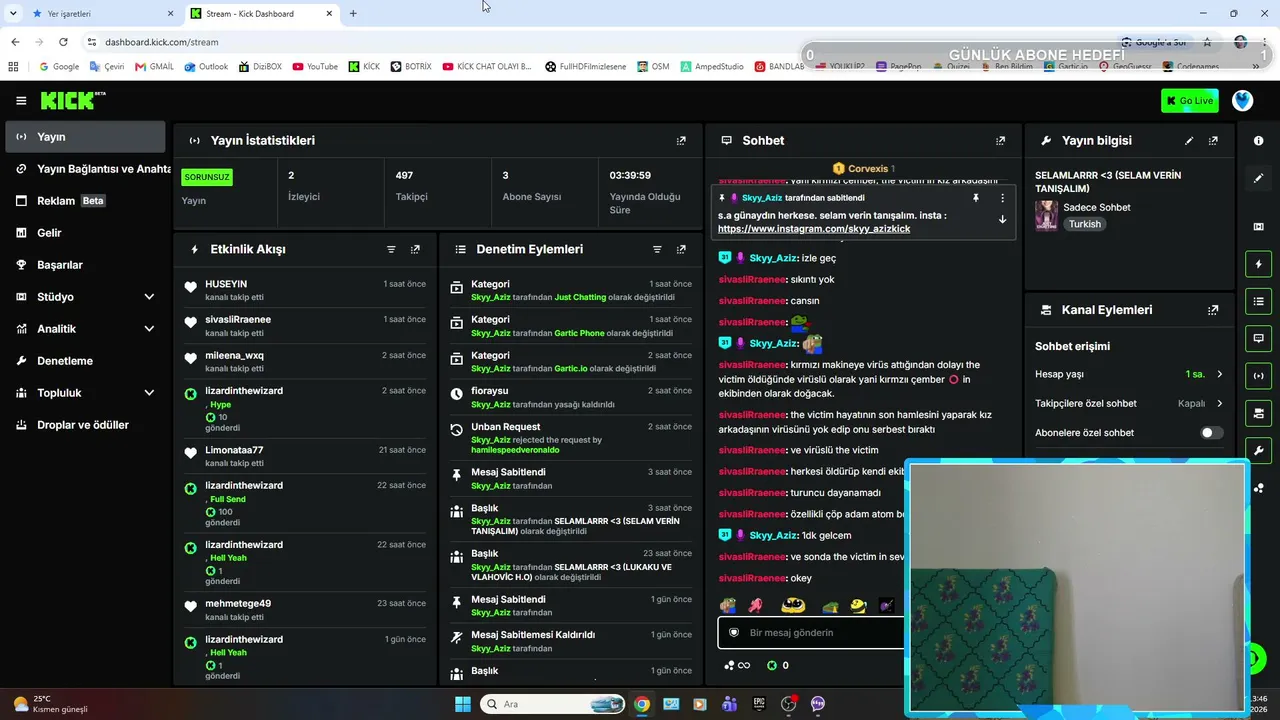Click the Go Live button
The width and height of the screenshot is (1280, 720).
pyautogui.click(x=1190, y=101)
